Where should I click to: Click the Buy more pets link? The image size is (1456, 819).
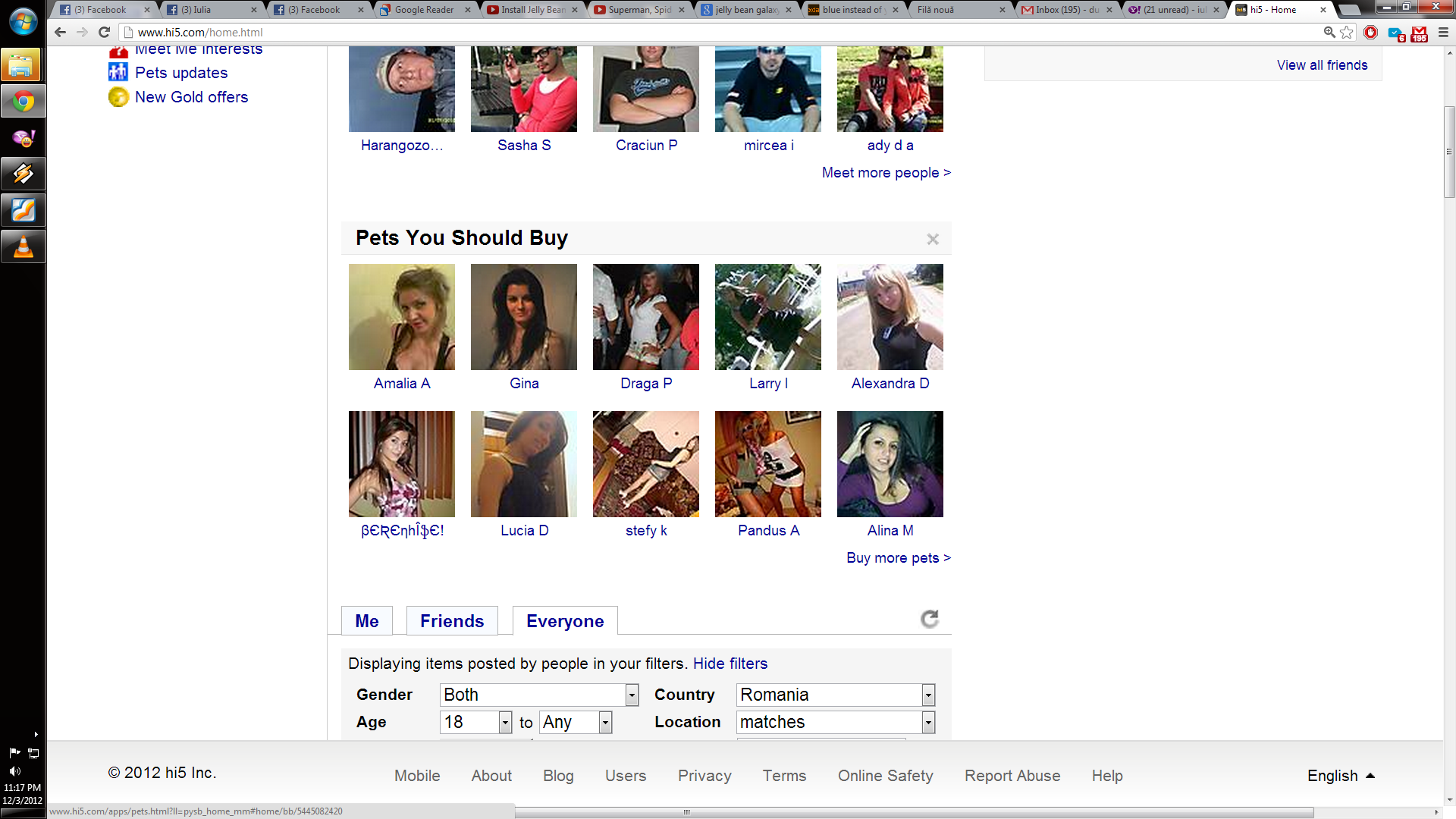(x=898, y=558)
